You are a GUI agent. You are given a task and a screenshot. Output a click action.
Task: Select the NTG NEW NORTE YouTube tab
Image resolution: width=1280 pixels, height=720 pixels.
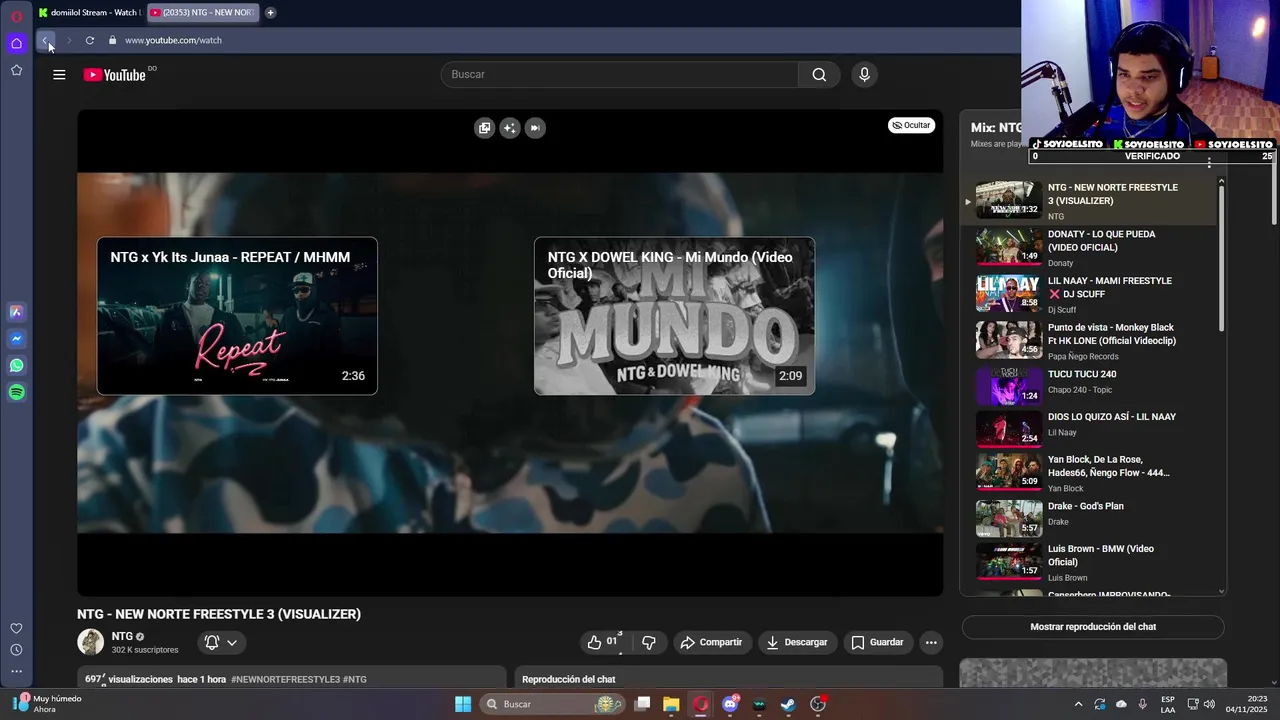(203, 12)
